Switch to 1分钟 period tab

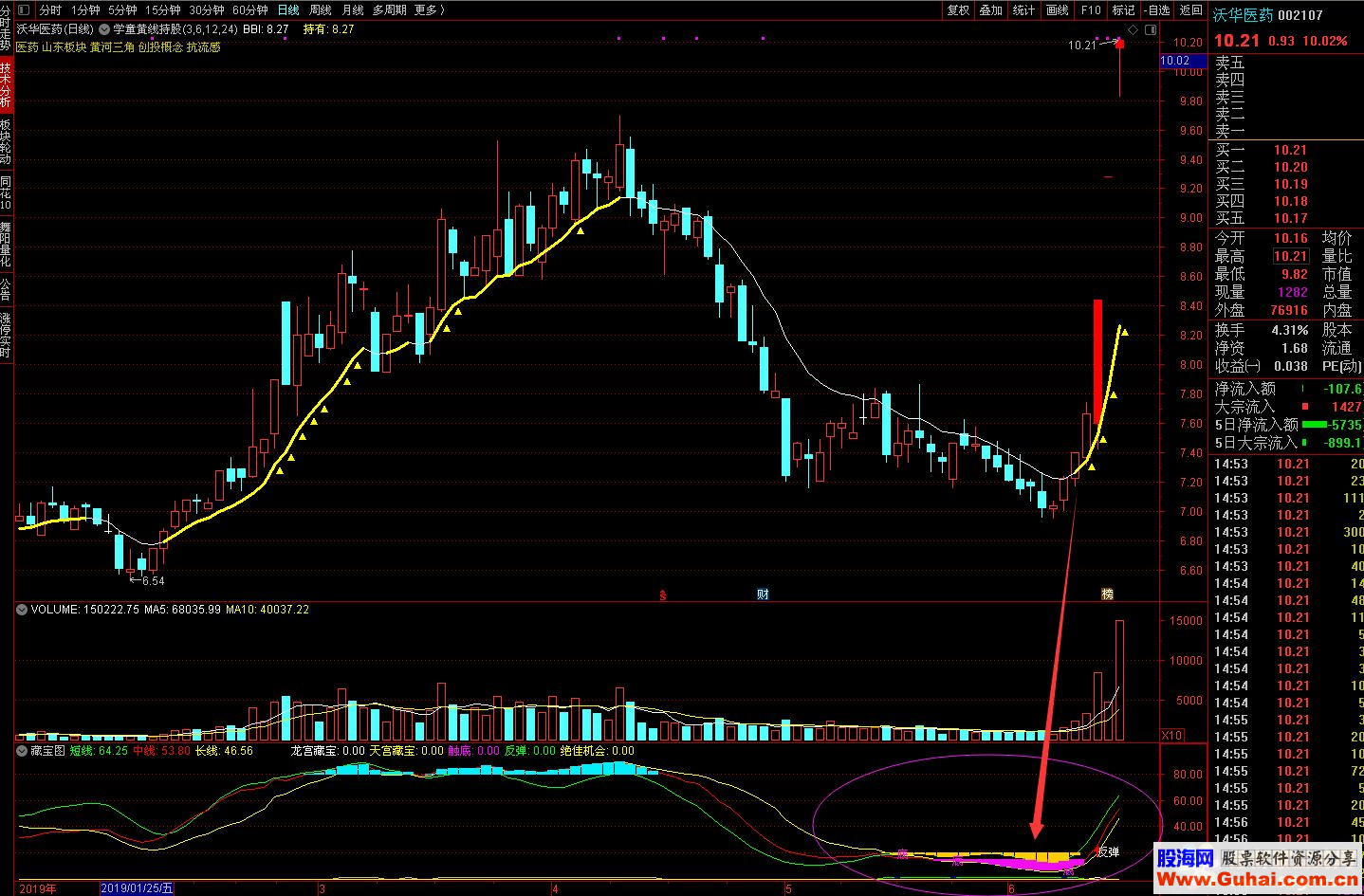click(x=85, y=9)
